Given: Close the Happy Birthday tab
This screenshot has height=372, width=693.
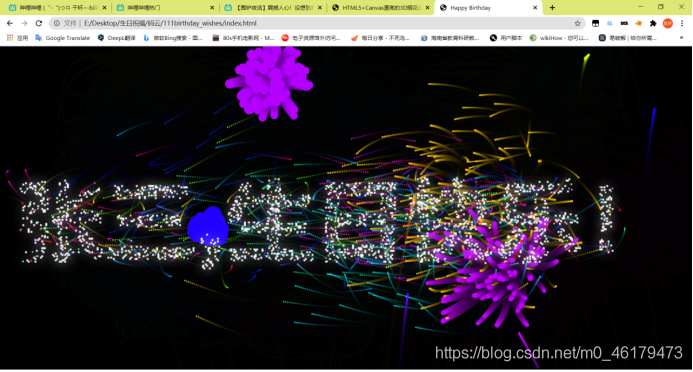Looking at the screenshot, I should pyautogui.click(x=535, y=8).
